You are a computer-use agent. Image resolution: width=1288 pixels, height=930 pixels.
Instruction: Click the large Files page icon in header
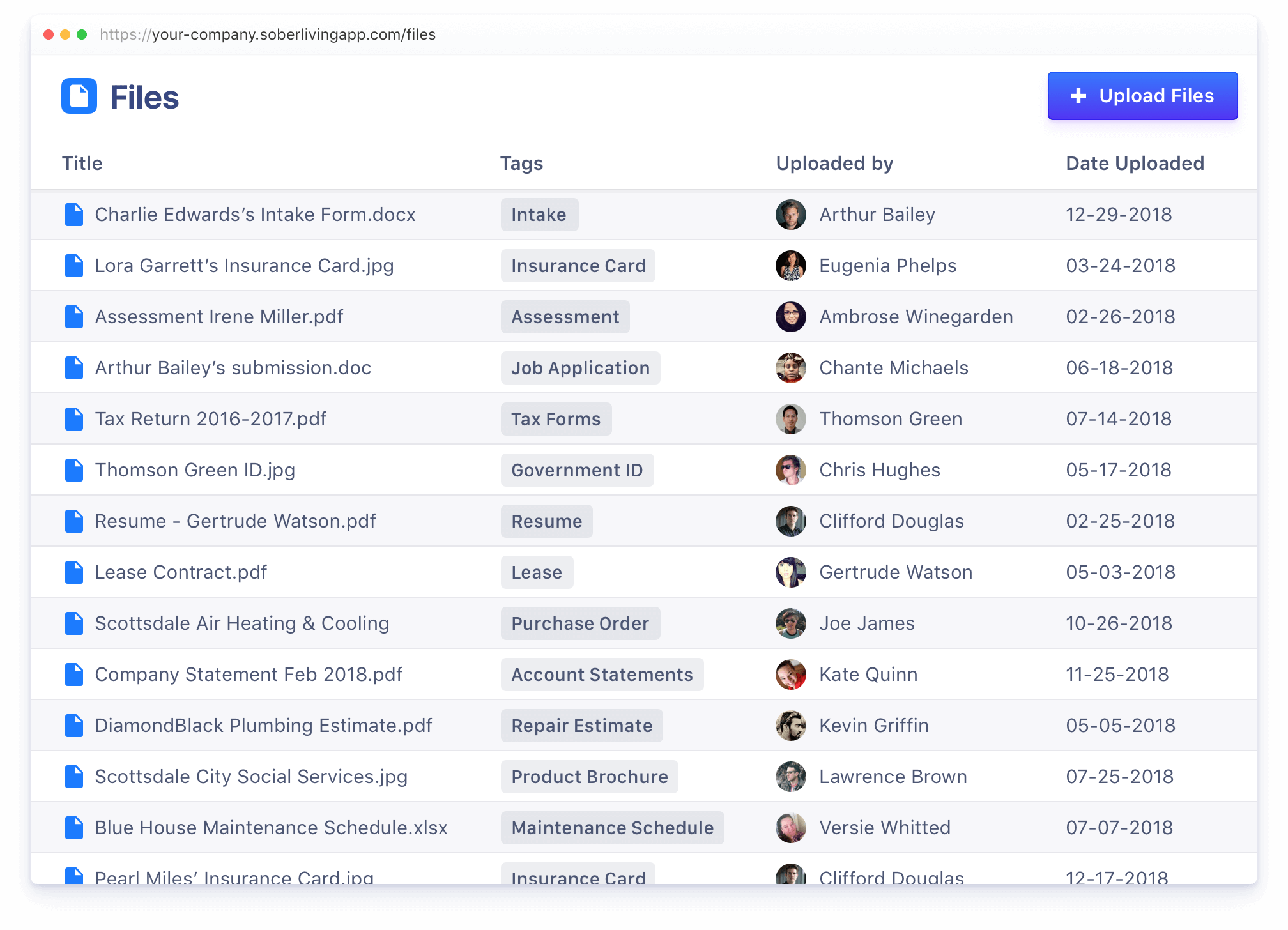[79, 96]
